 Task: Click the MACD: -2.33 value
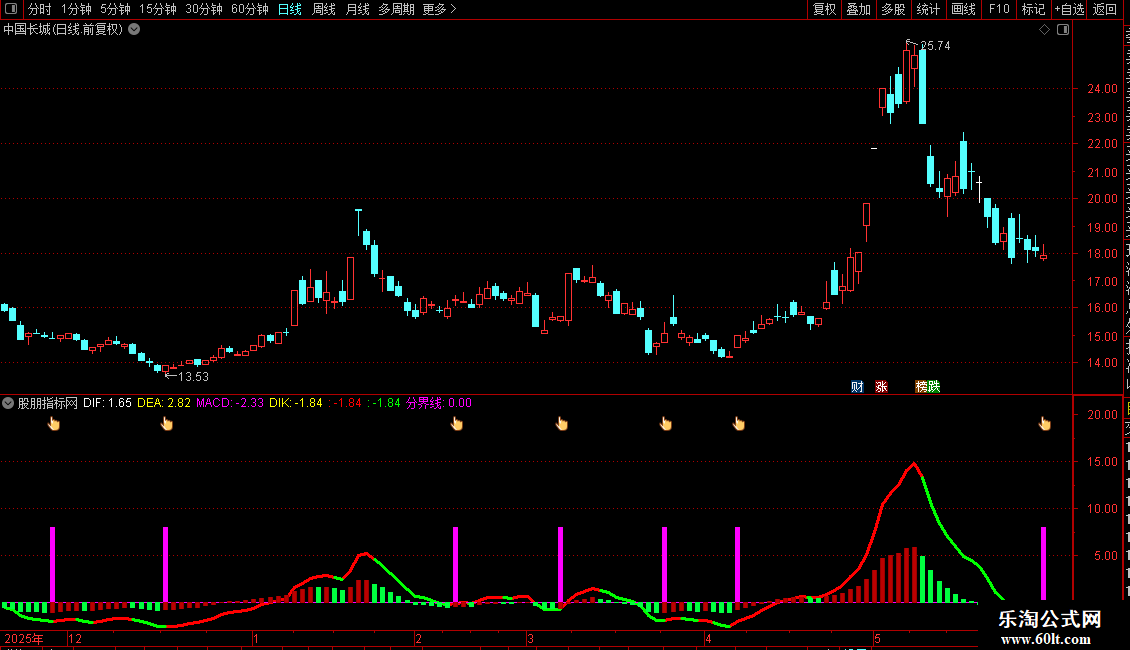[x=230, y=403]
